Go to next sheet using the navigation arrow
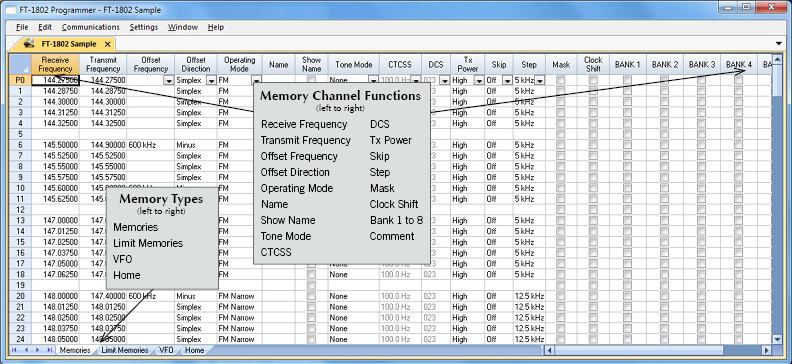Image resolution: width=792 pixels, height=364 pixels. [x=38, y=350]
